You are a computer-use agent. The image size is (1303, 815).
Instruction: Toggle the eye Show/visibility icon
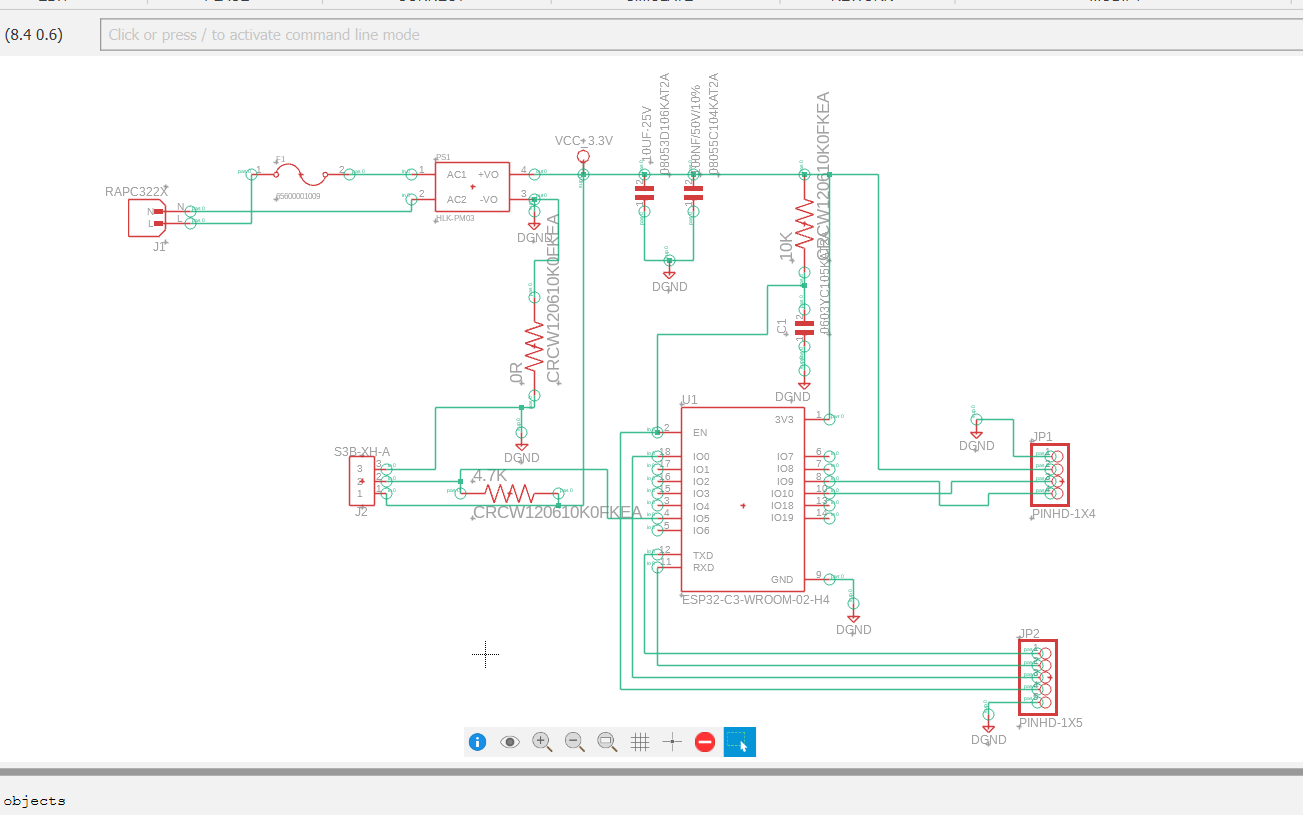coord(510,742)
